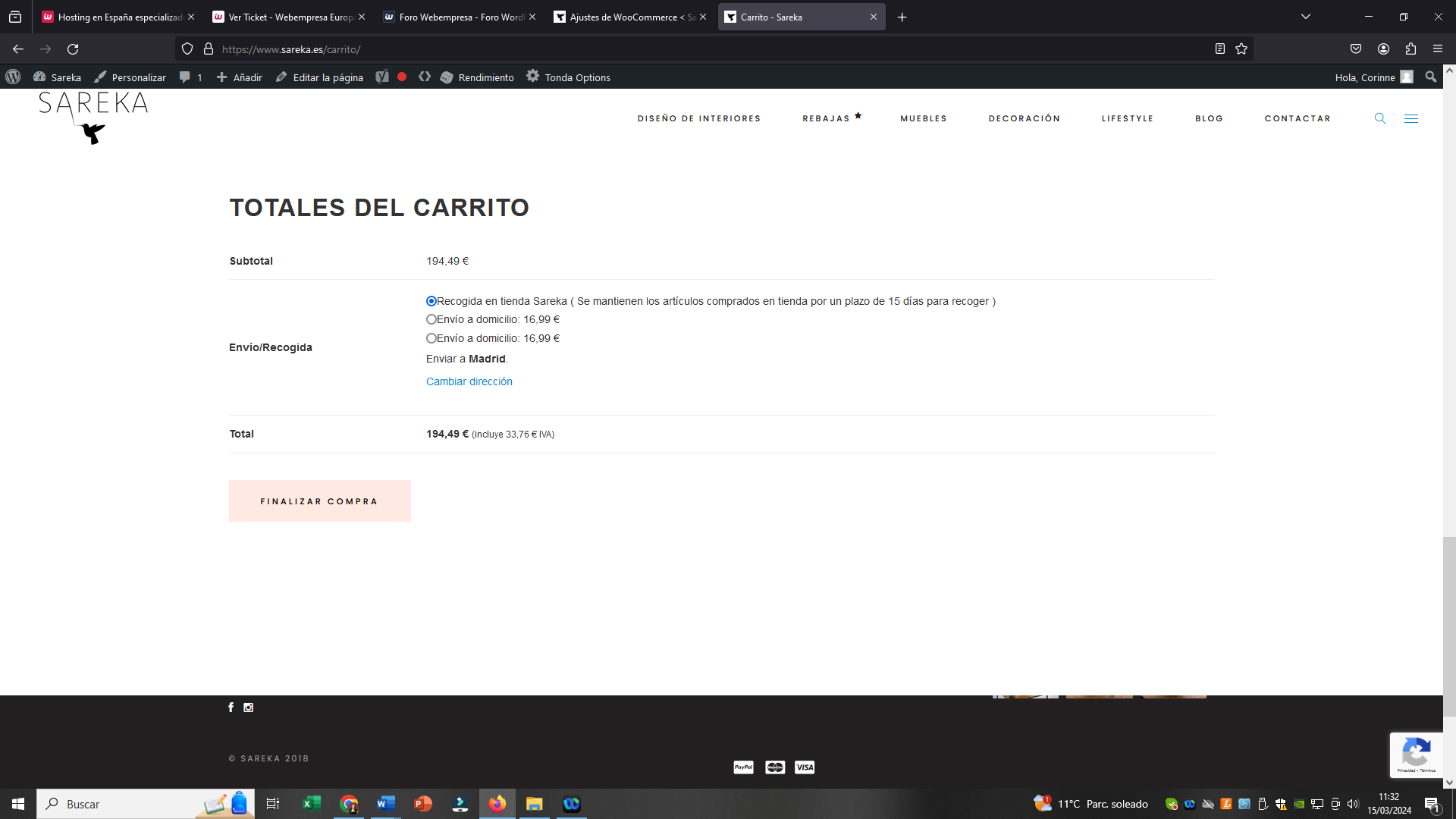Open the weather widget showing 11°C
The image size is (1456, 819).
tap(1091, 804)
